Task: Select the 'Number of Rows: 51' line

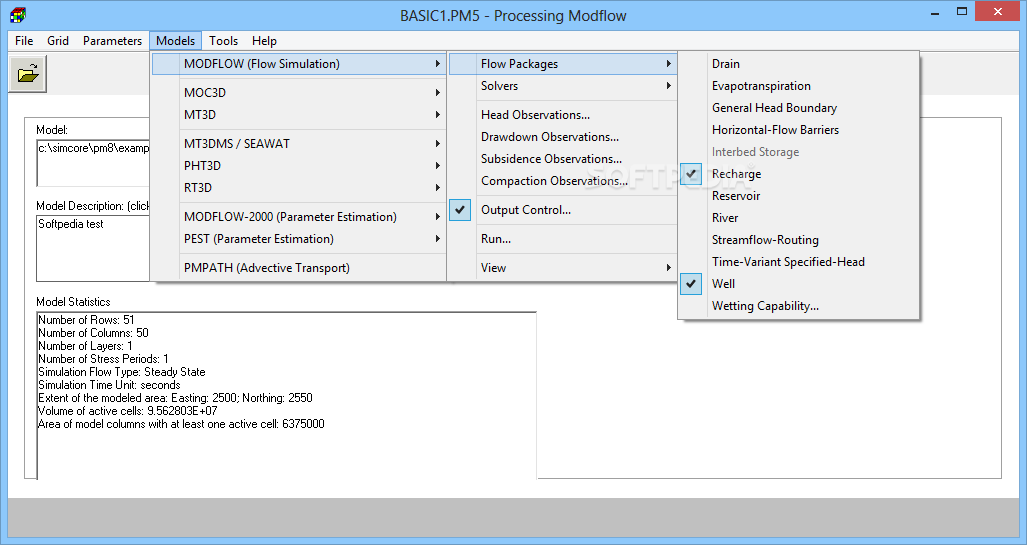Action: pos(86,320)
